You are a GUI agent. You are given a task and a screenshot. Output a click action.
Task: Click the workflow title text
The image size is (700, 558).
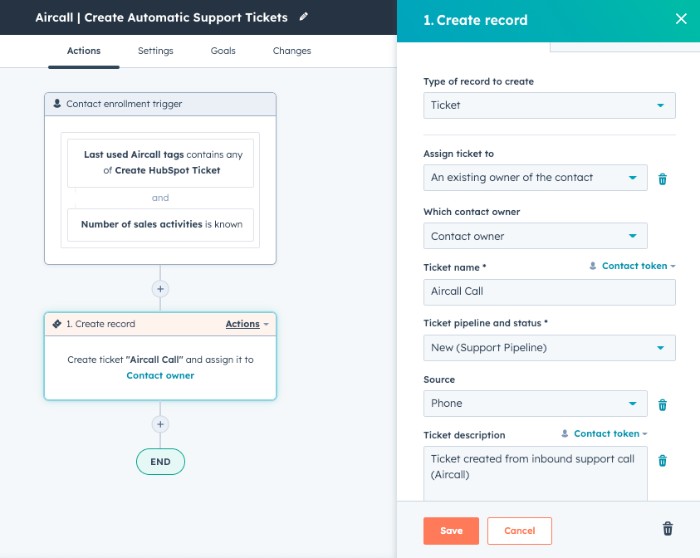pos(162,17)
